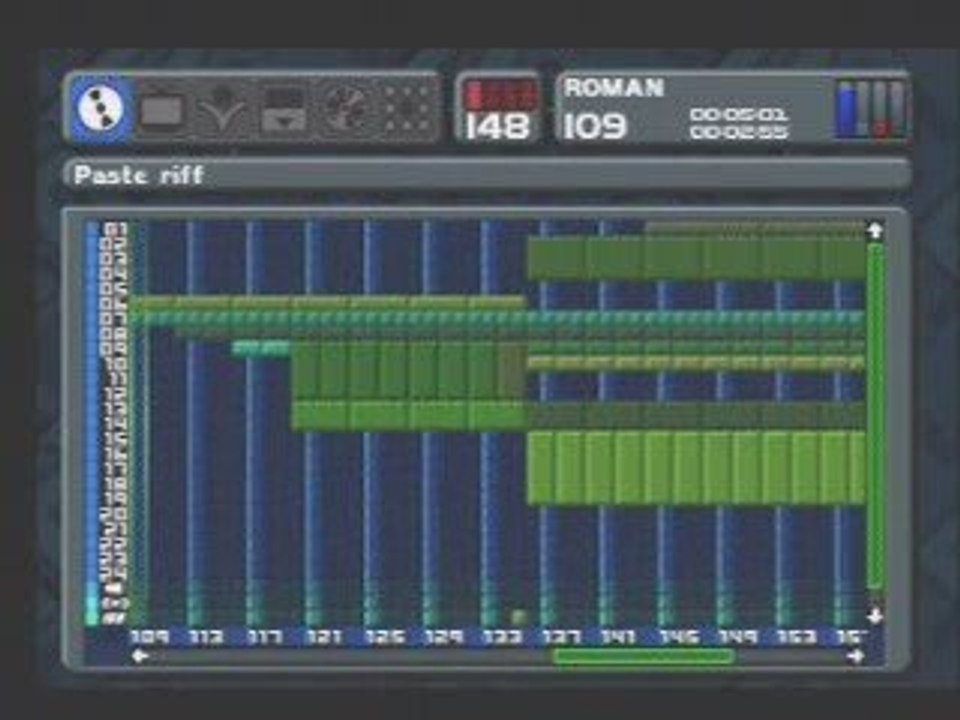The width and height of the screenshot is (960, 720).
Task: Click the down arrow of track scrollbar
Action: 876,615
